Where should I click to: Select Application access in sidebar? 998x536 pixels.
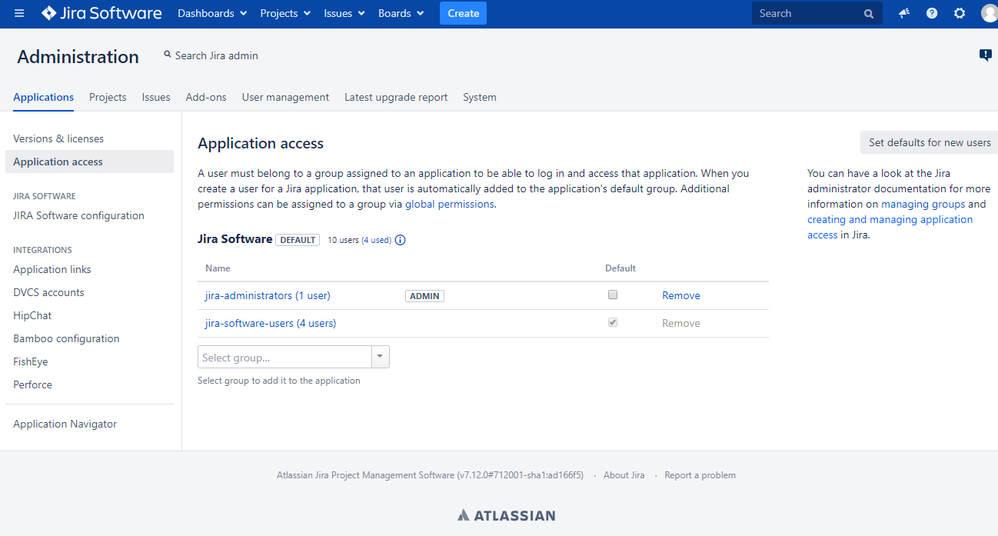click(x=89, y=162)
